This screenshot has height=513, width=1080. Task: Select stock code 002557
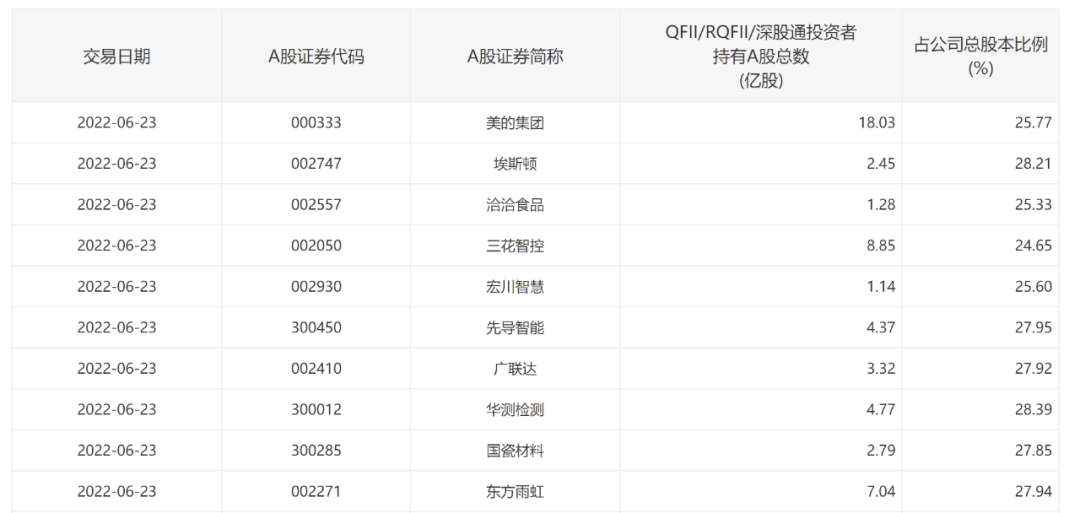316,205
